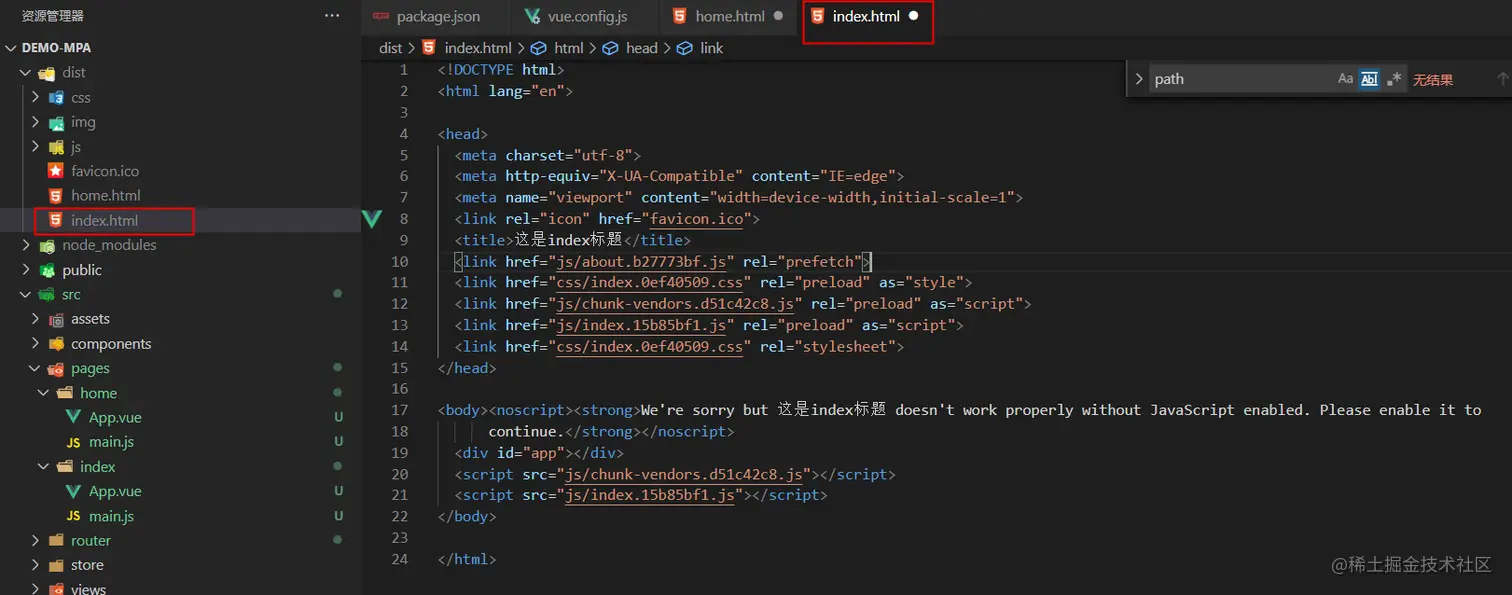Click the css folder icon

[x=56, y=97]
